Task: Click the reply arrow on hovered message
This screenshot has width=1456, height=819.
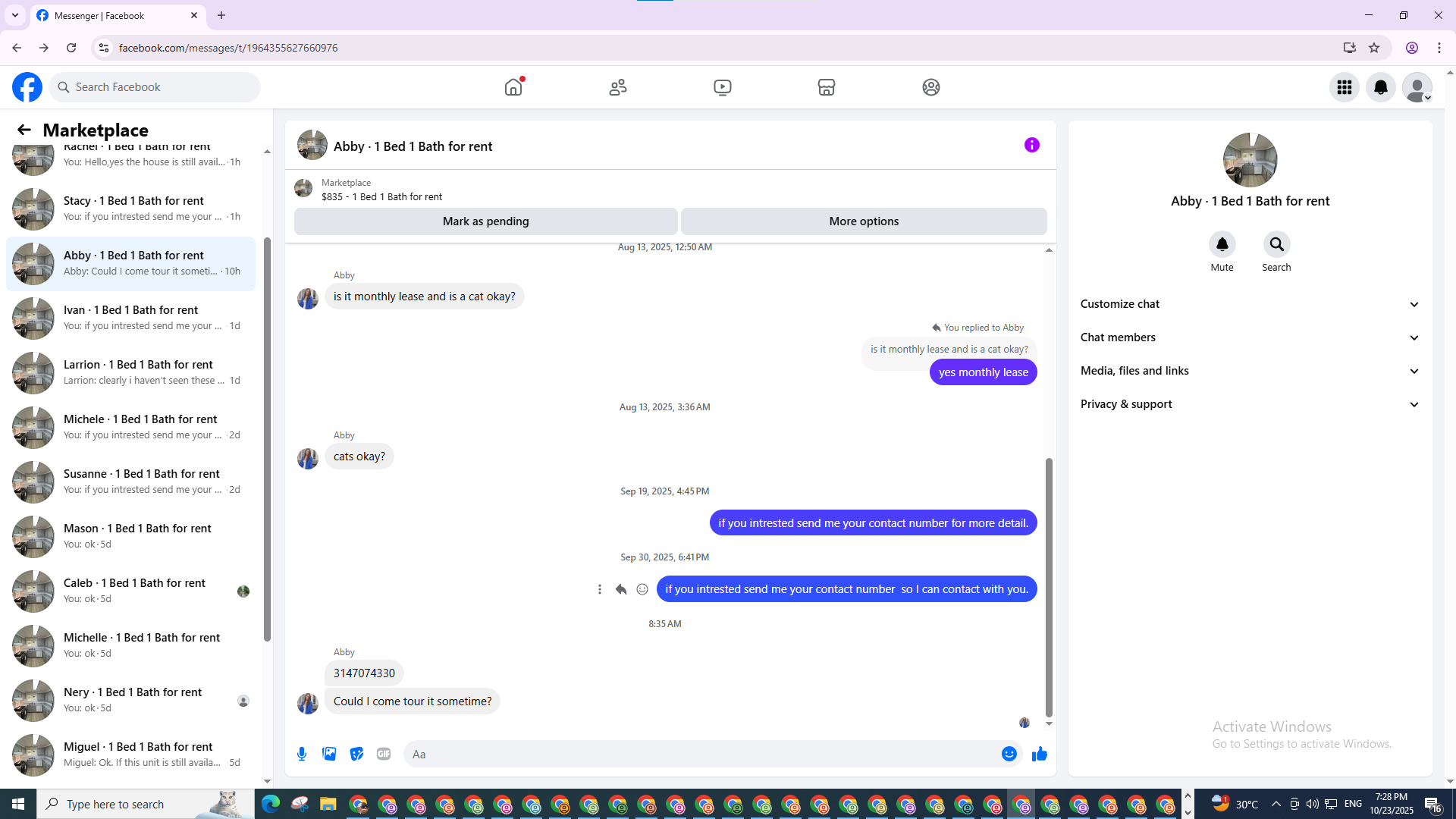Action: (x=621, y=589)
